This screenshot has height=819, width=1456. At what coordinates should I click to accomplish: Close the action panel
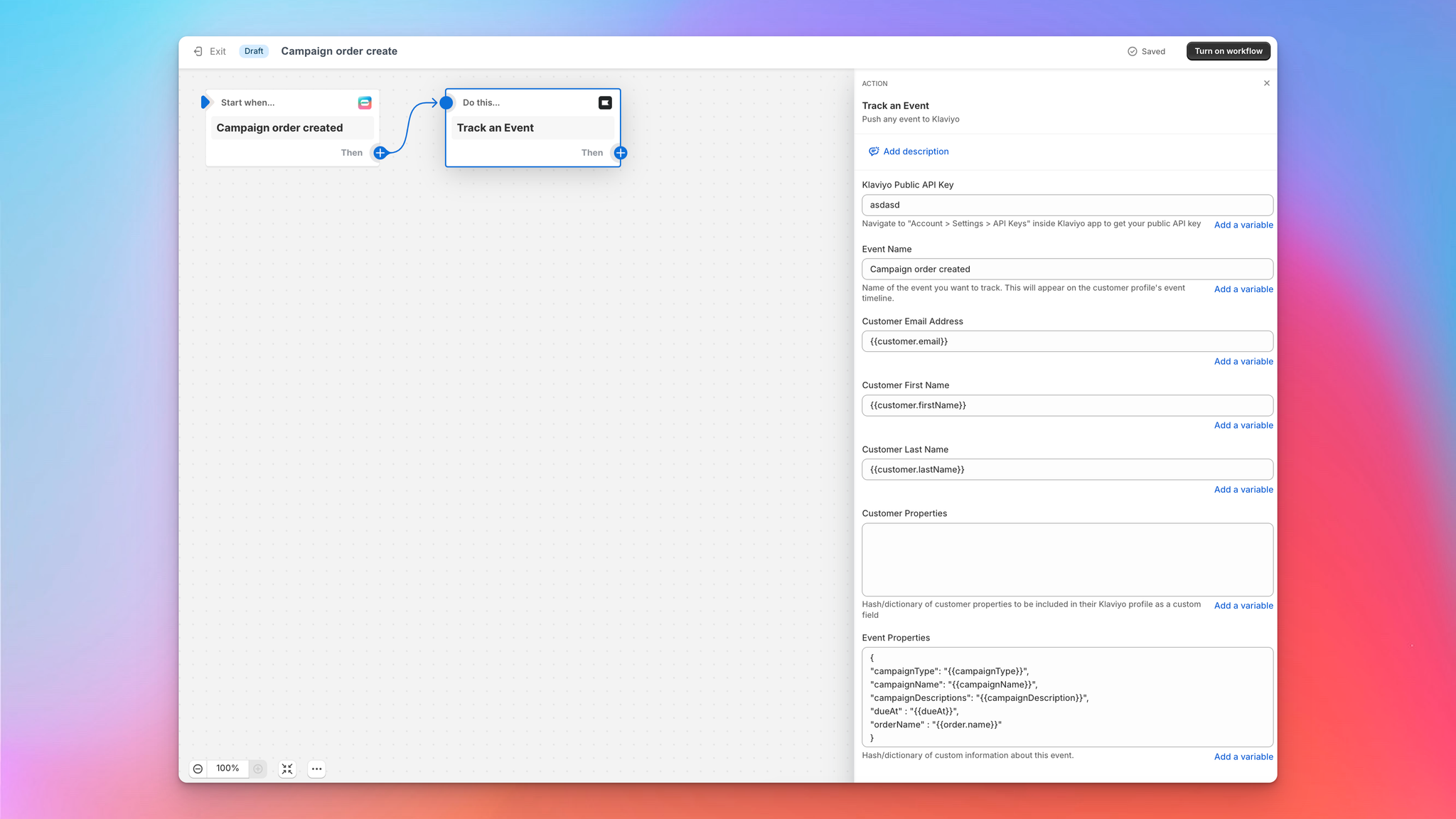[x=1267, y=83]
